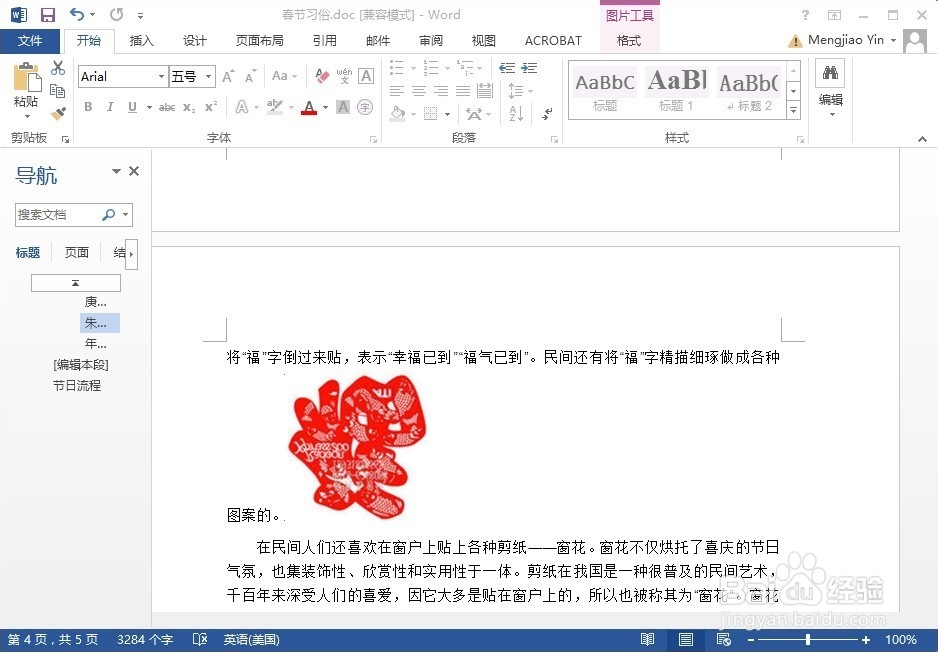The height and width of the screenshot is (652, 938).
Task: Open search options dropdown in navigation pane
Action: (125, 214)
